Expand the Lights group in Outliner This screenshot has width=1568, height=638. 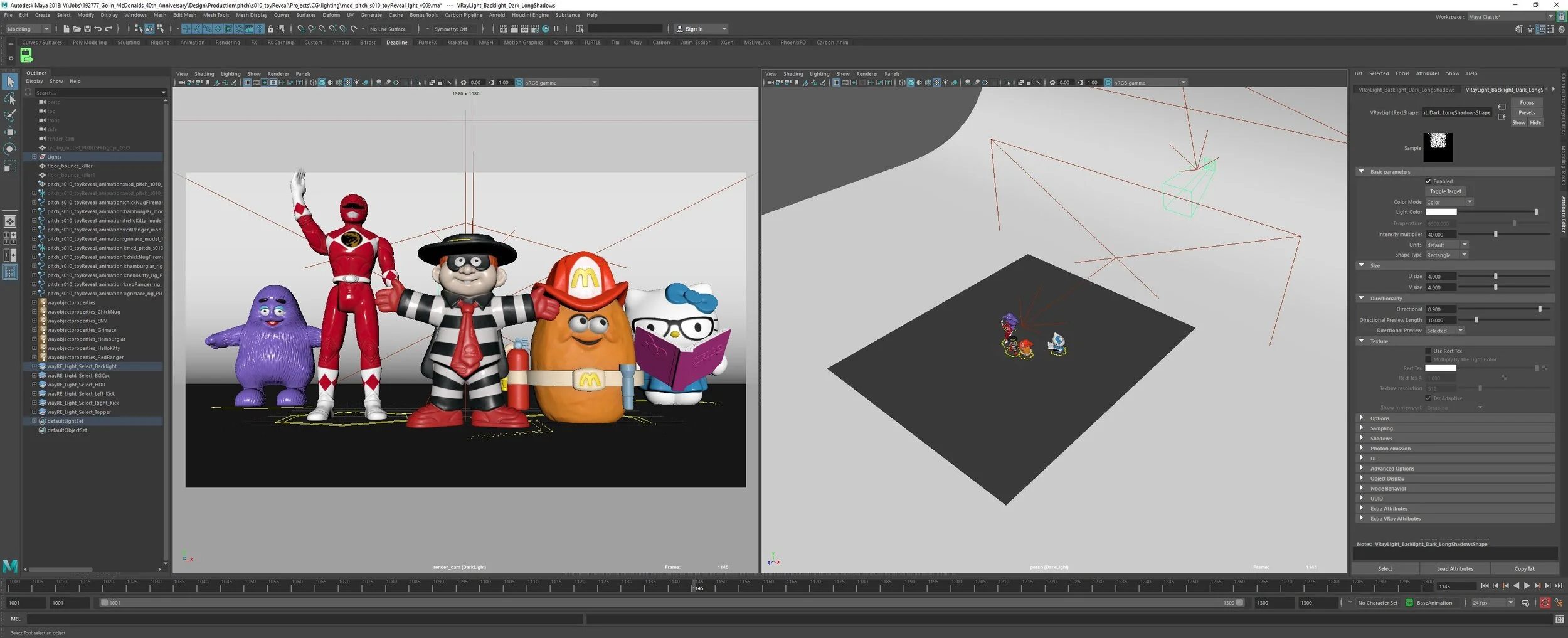tap(34, 157)
